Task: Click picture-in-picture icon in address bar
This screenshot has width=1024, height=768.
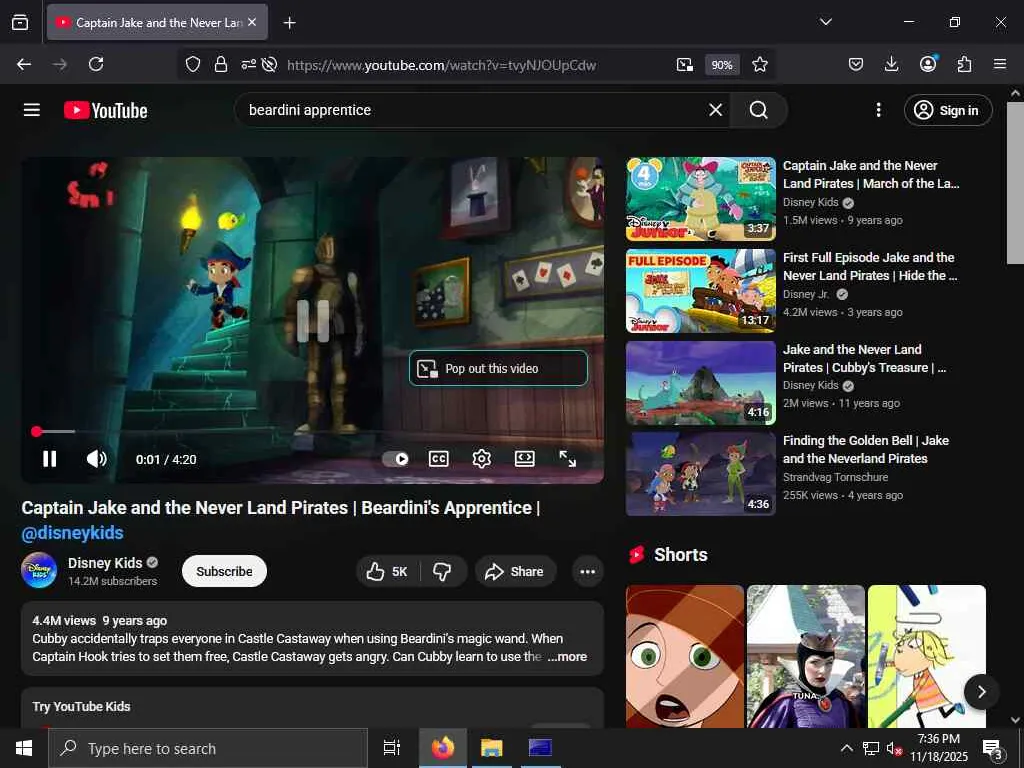Action: click(684, 64)
